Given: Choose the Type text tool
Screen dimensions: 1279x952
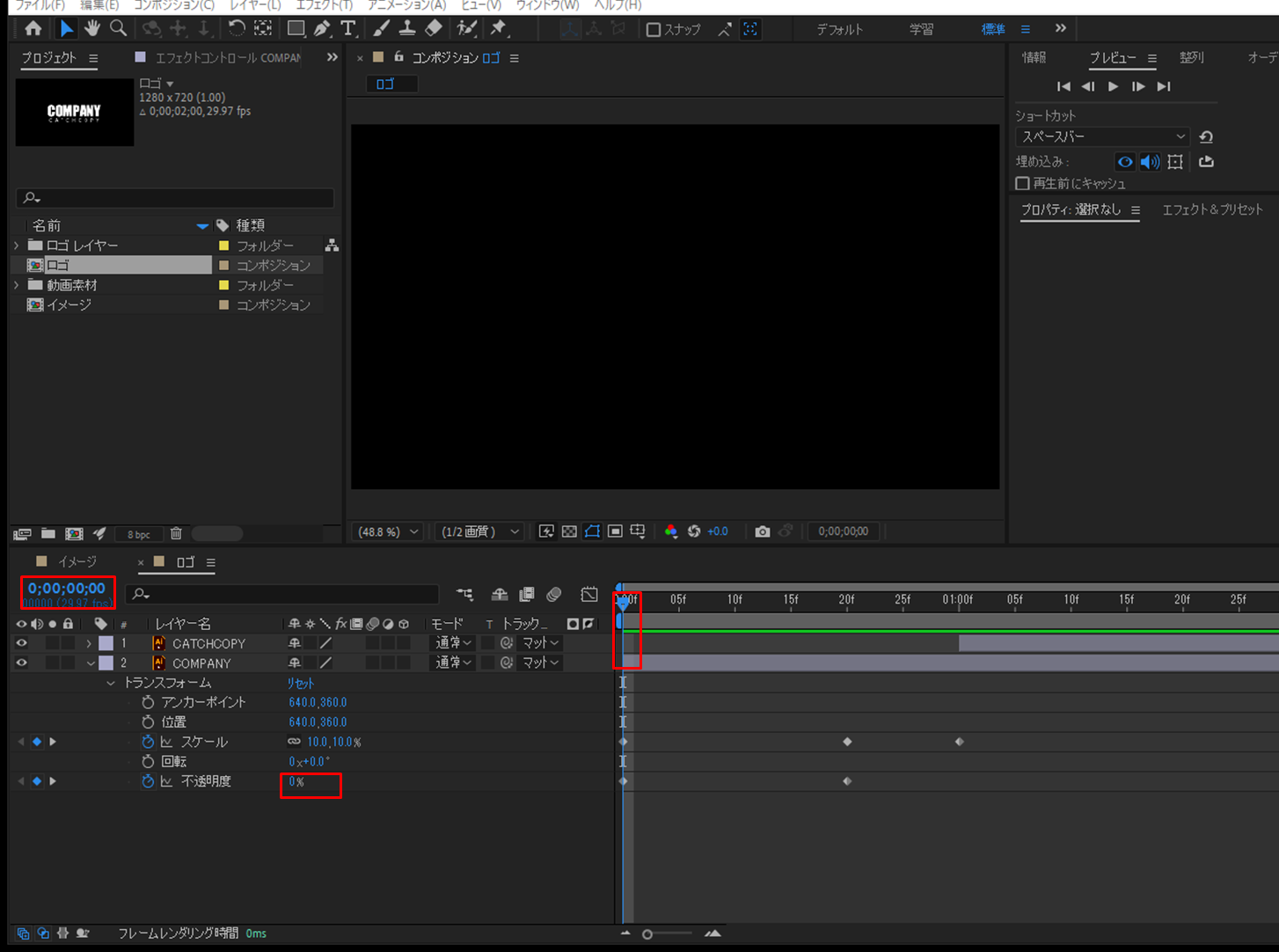Looking at the screenshot, I should click(348, 28).
